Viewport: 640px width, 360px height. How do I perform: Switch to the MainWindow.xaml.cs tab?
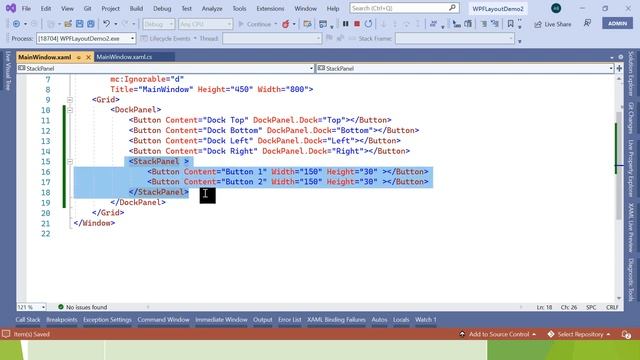(124, 57)
